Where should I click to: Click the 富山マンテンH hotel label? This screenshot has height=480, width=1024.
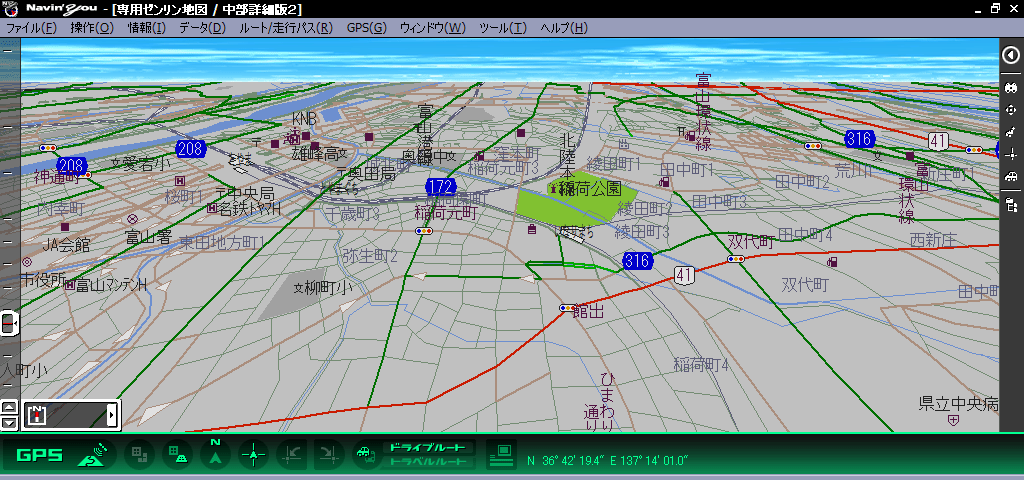click(x=106, y=285)
